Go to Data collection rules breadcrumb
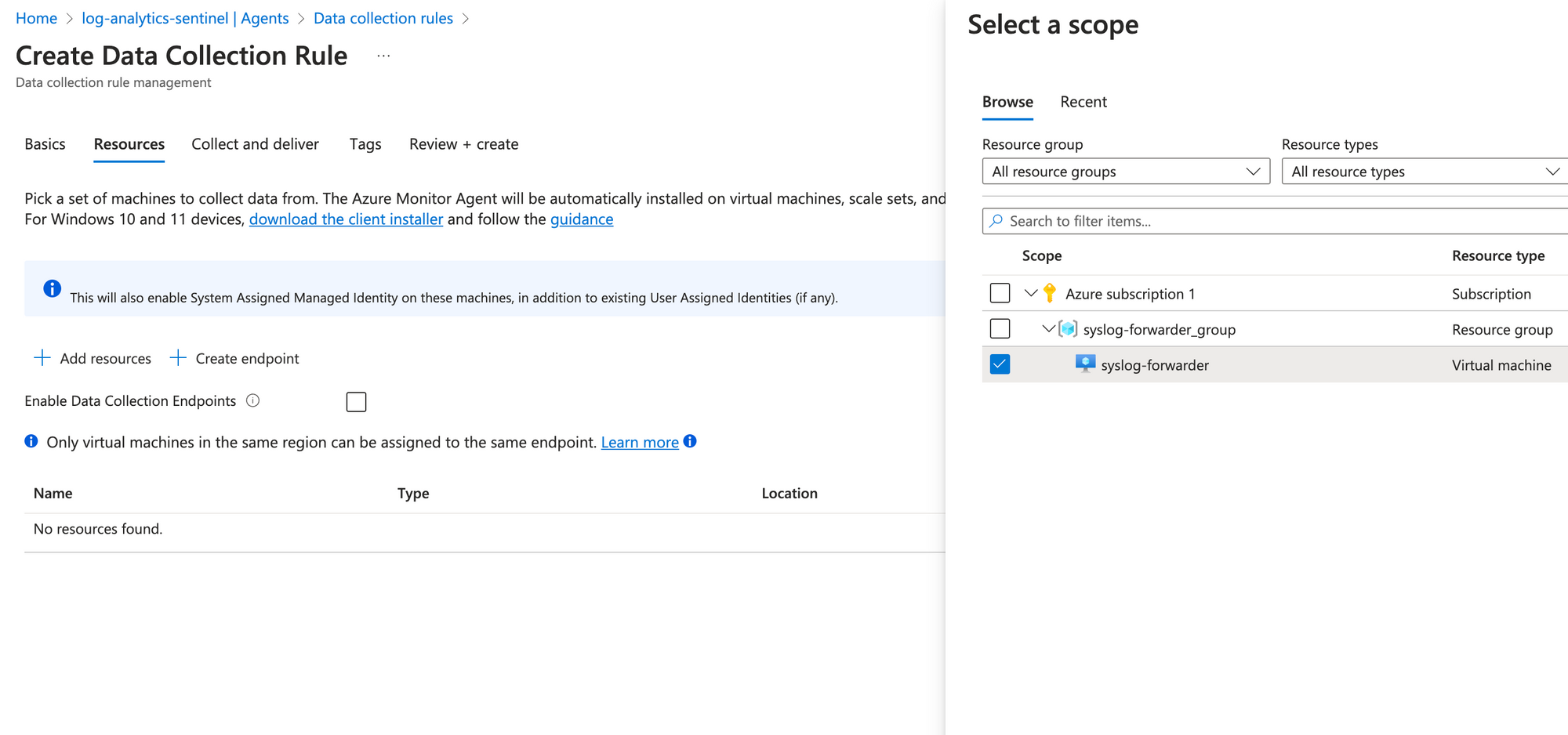 click(383, 18)
